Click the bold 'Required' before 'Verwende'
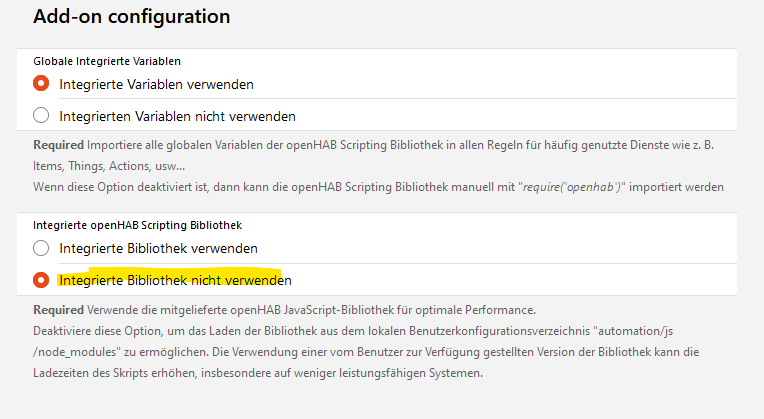The height and width of the screenshot is (419, 764). 58,310
